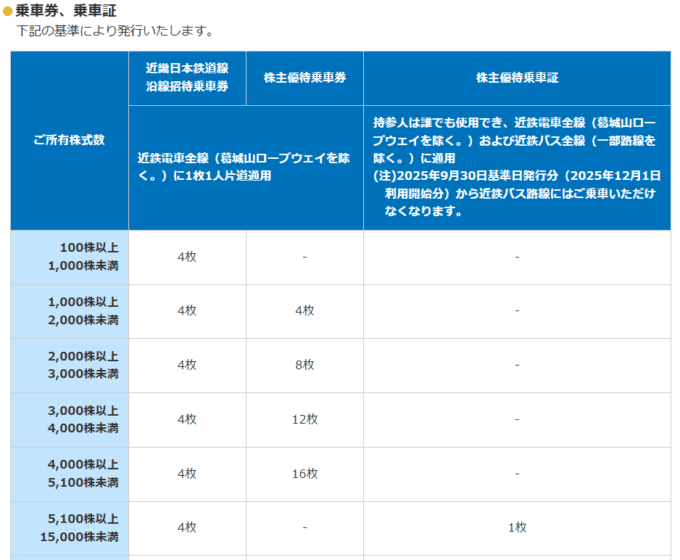Click row label '4,000株以上 5,100株未満'

[69, 474]
